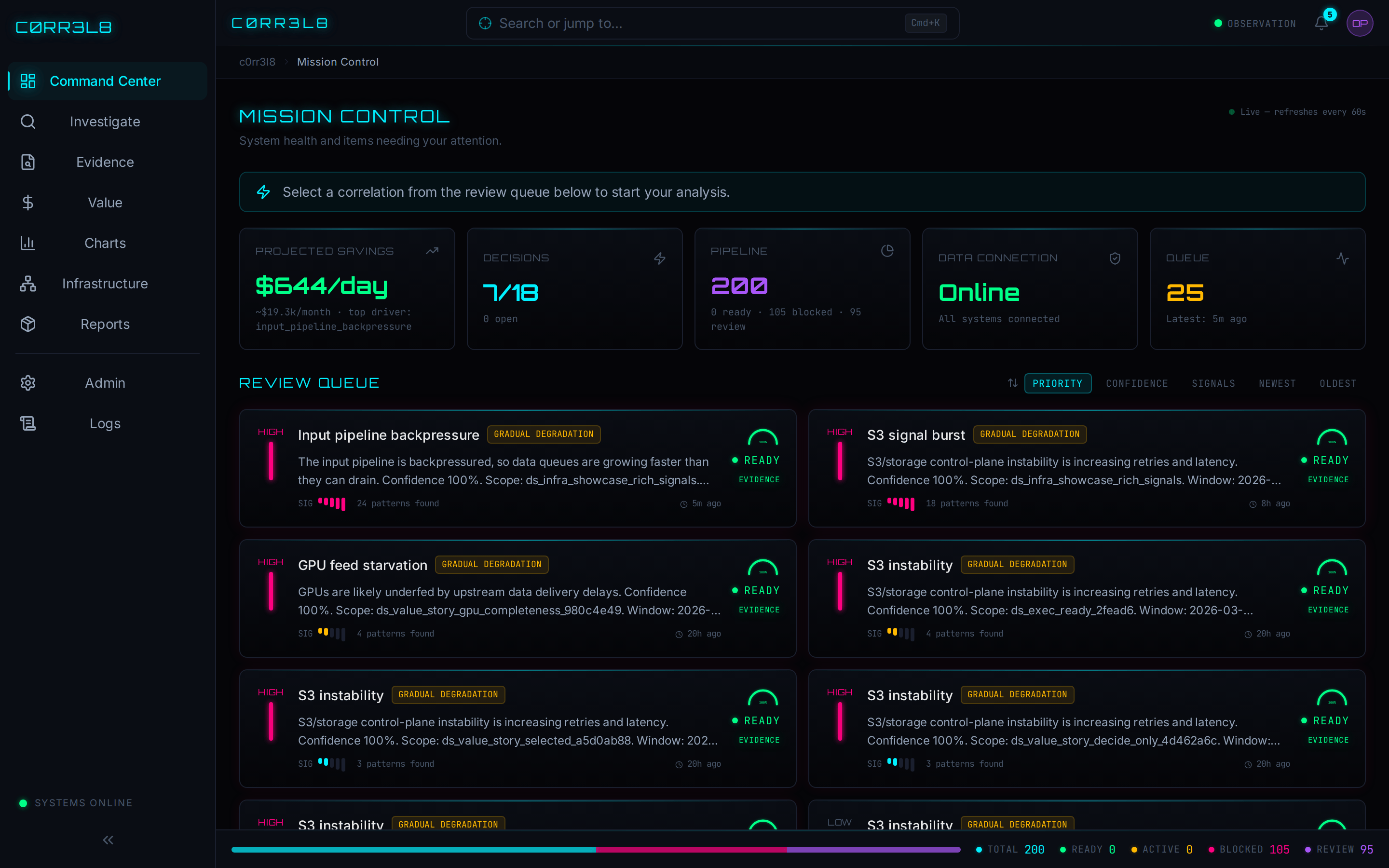Click the c0rr3l8 logo in sidebar
Screen dimensions: 1389x868
point(63,27)
